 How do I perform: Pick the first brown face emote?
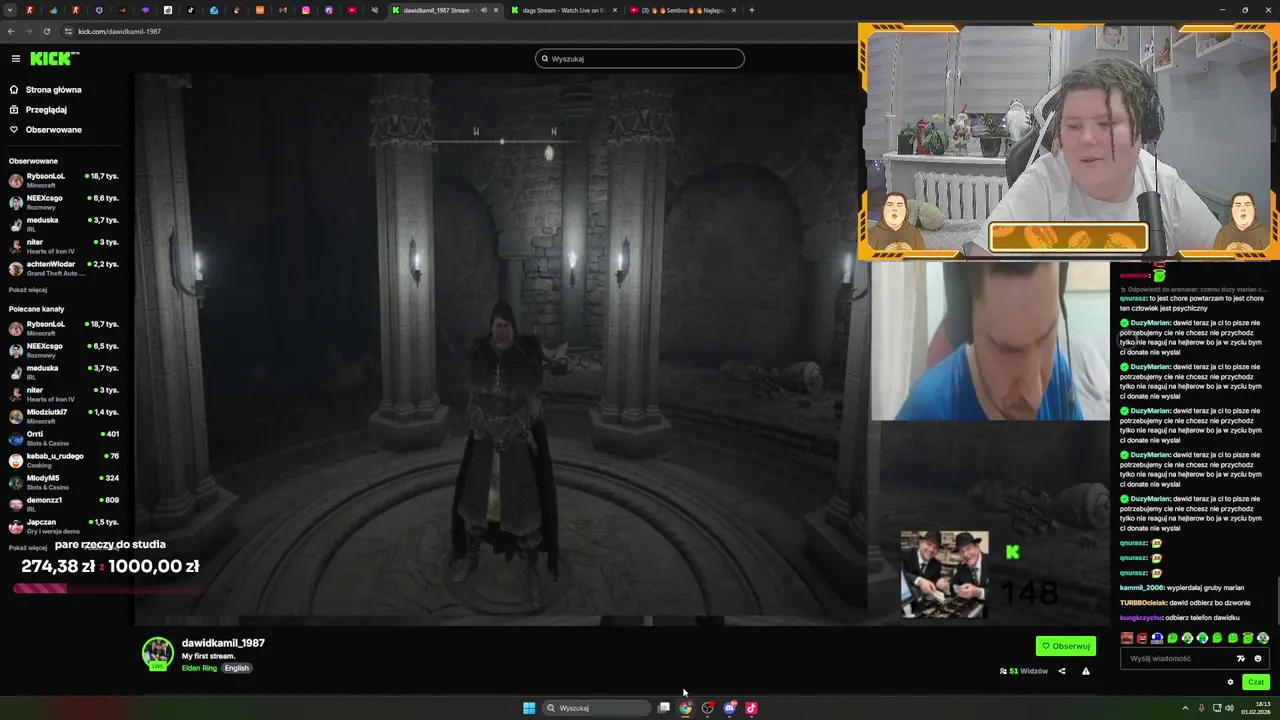click(x=1127, y=638)
